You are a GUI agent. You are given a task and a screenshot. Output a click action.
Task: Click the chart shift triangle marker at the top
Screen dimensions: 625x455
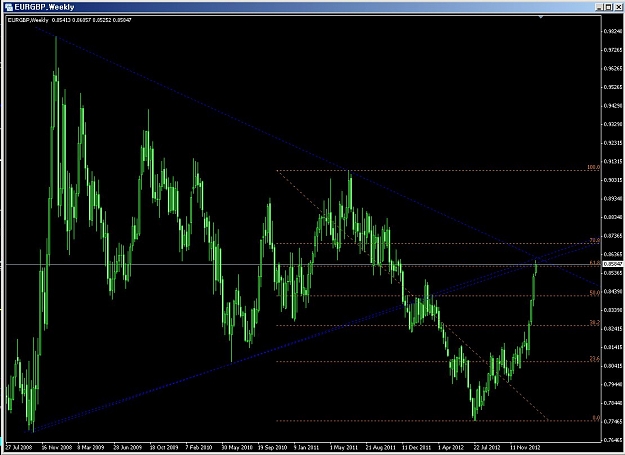tap(541, 17)
